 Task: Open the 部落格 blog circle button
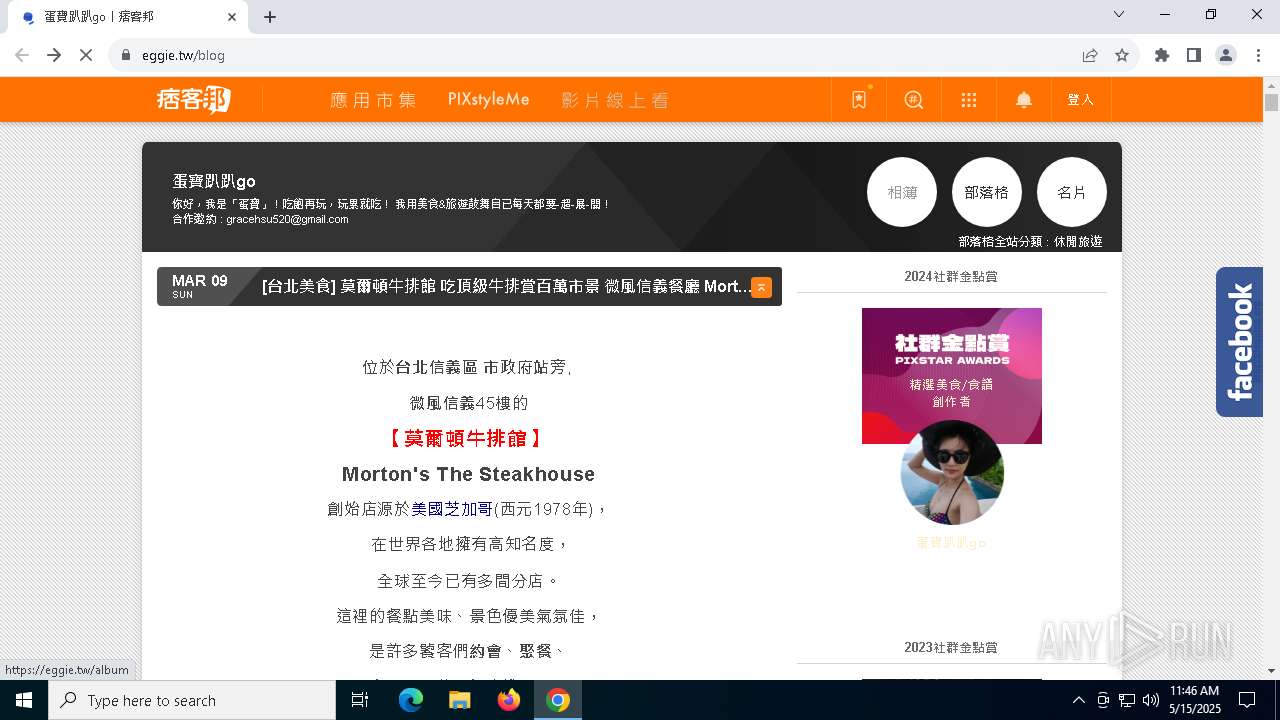(x=987, y=192)
